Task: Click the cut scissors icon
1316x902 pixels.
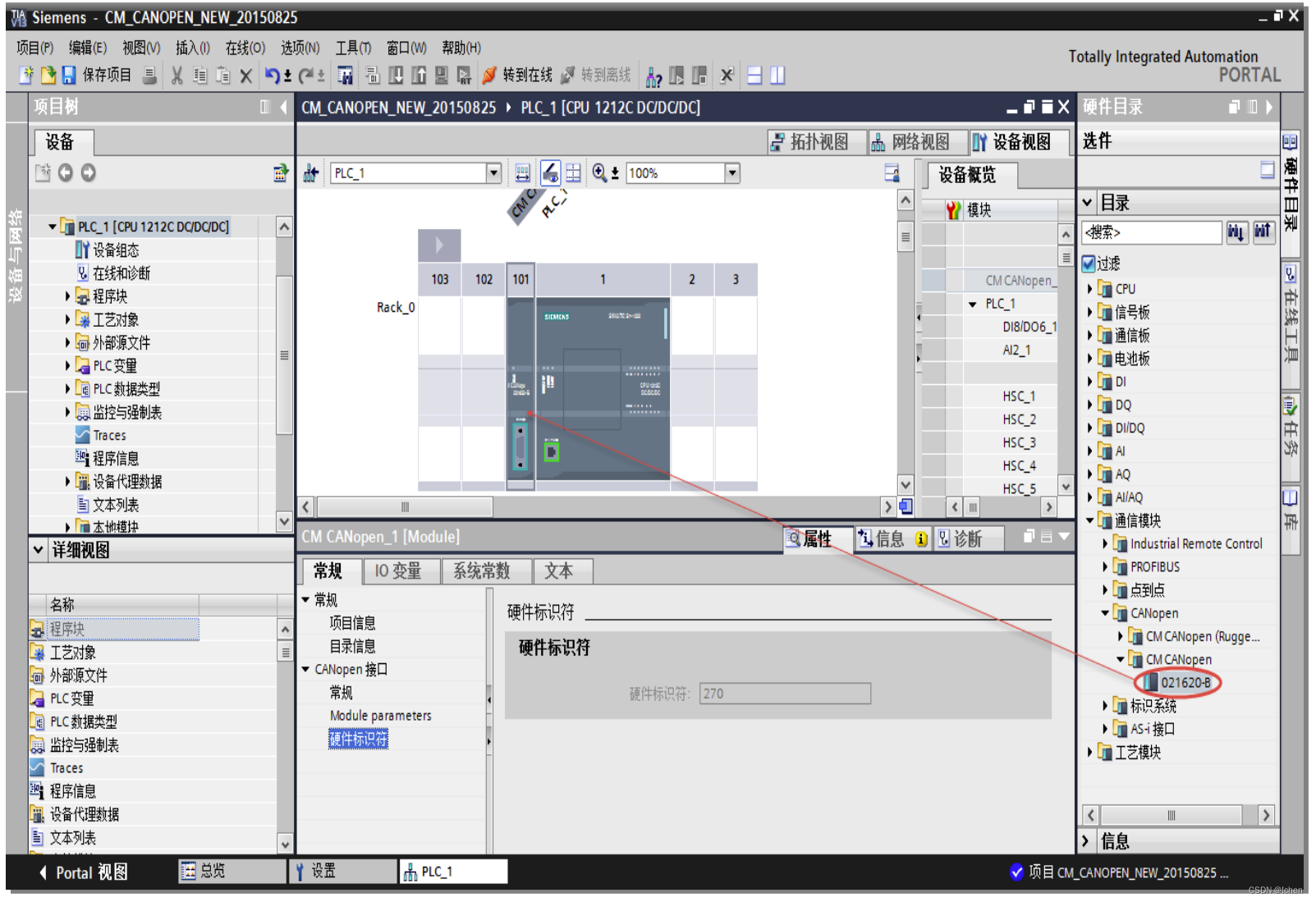Action: click(177, 76)
